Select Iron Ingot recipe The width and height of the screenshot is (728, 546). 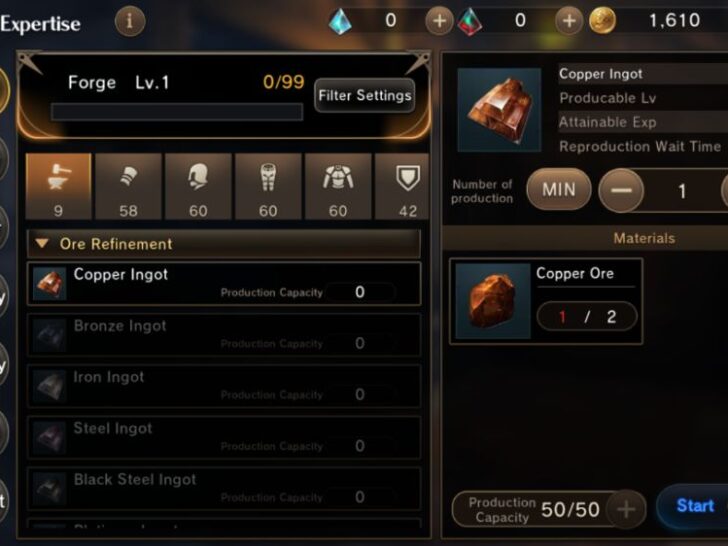click(x=224, y=386)
